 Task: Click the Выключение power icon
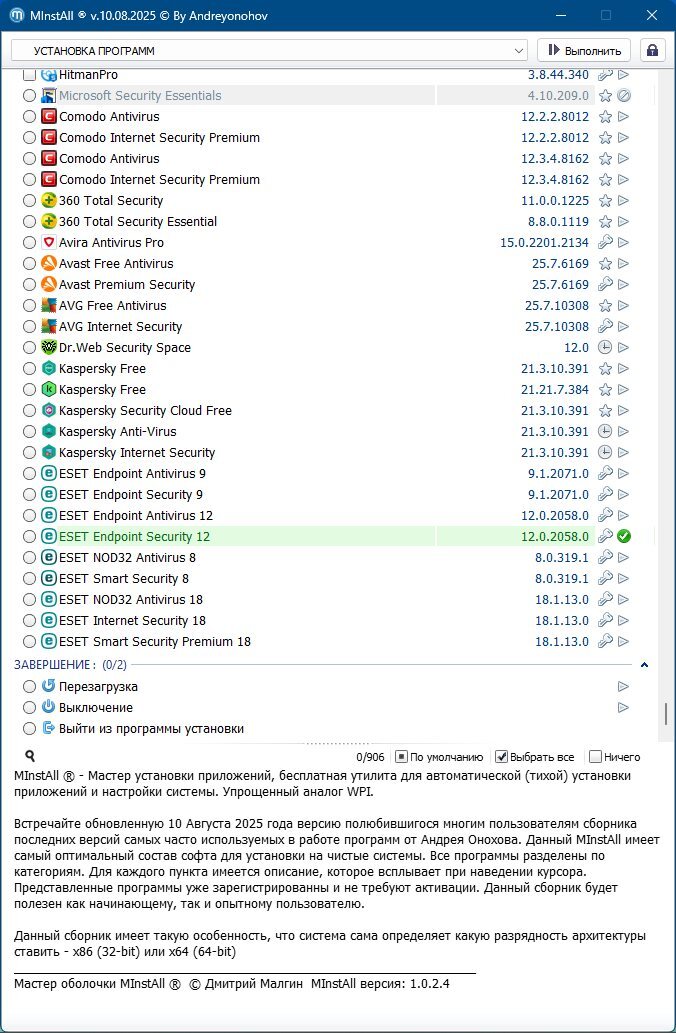click(x=49, y=707)
